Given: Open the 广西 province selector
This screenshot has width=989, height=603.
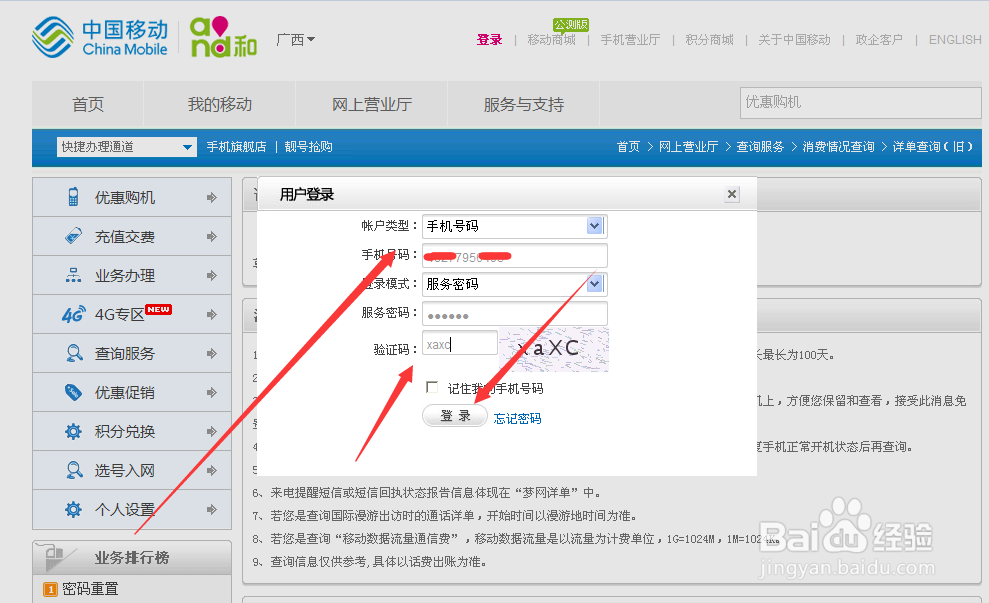Looking at the screenshot, I should (x=295, y=40).
